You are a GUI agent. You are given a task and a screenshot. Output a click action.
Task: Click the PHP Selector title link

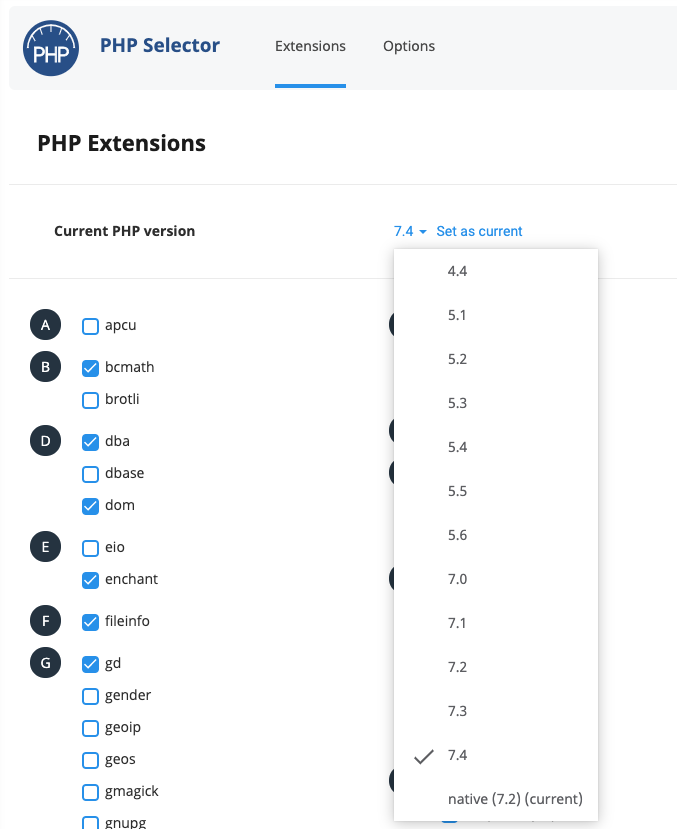160,45
